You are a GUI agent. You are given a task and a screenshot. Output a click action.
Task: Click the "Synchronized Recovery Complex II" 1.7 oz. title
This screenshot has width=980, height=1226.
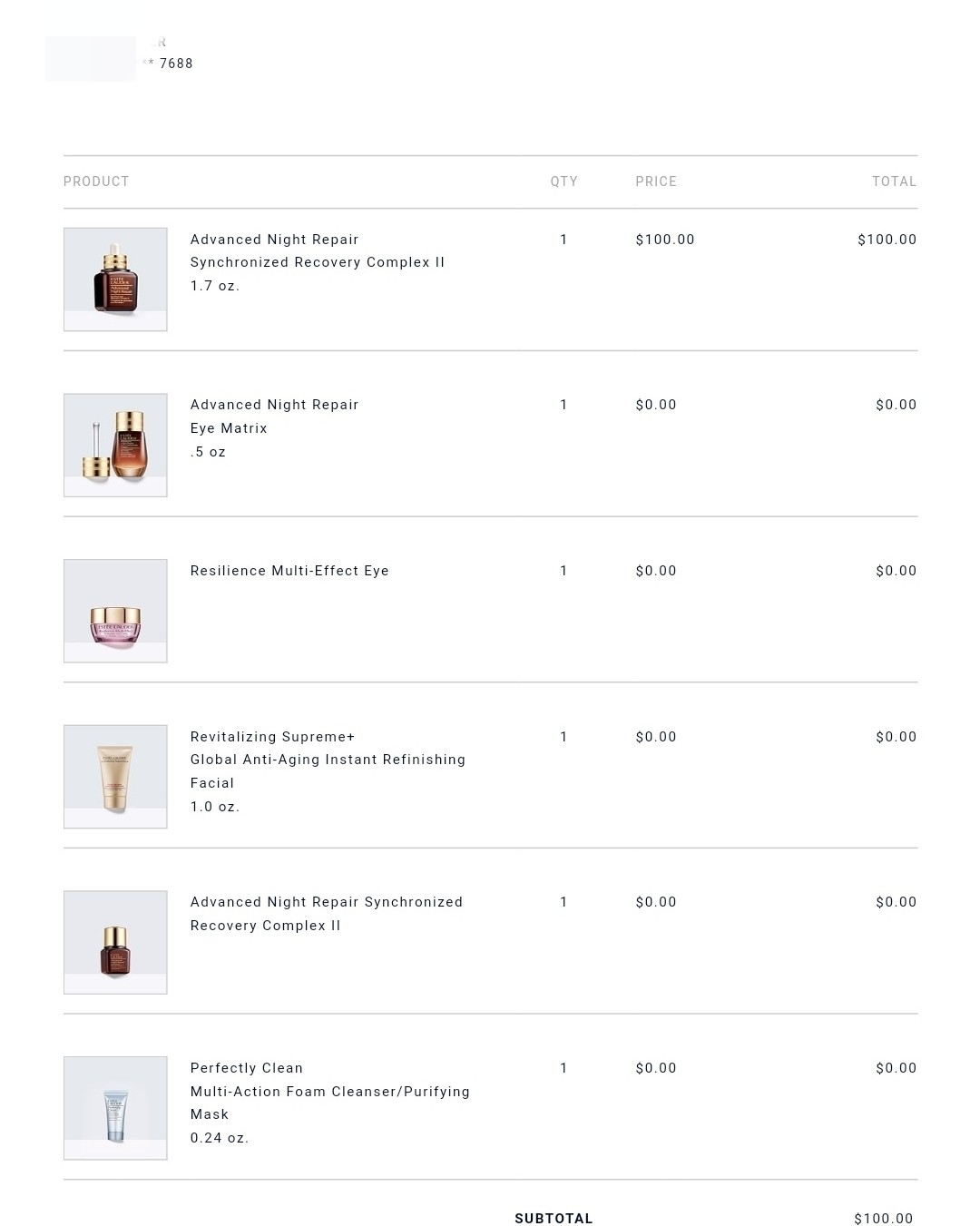(318, 262)
